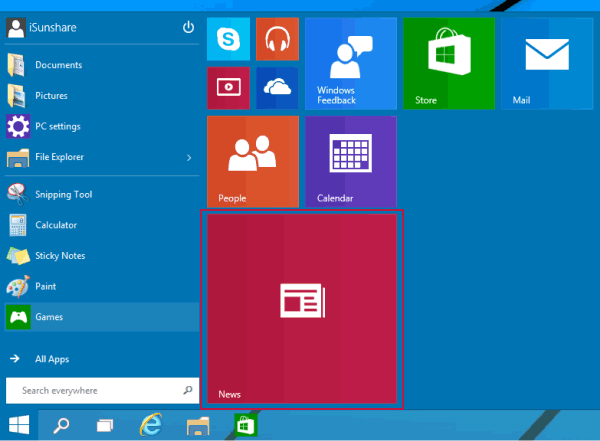The width and height of the screenshot is (600, 441).
Task: Click the iSunshare user avatar
Action: click(x=16, y=28)
